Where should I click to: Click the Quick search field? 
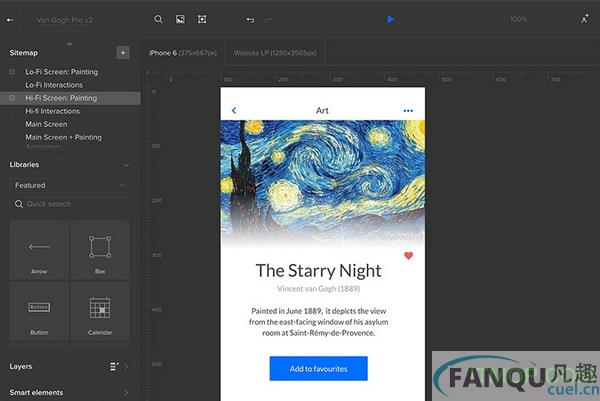tap(69, 204)
